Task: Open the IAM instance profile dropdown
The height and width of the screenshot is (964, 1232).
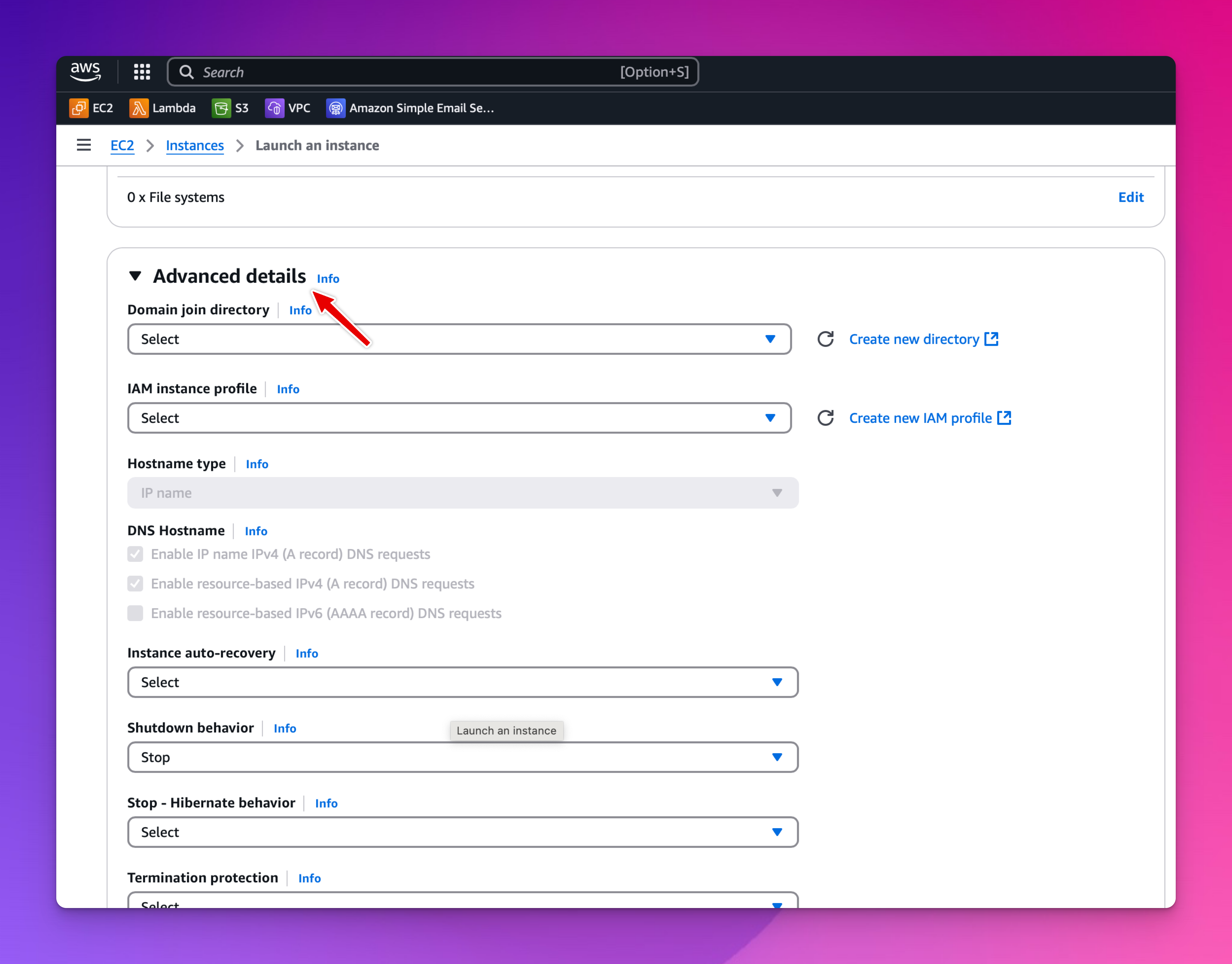Action: pyautogui.click(x=459, y=418)
